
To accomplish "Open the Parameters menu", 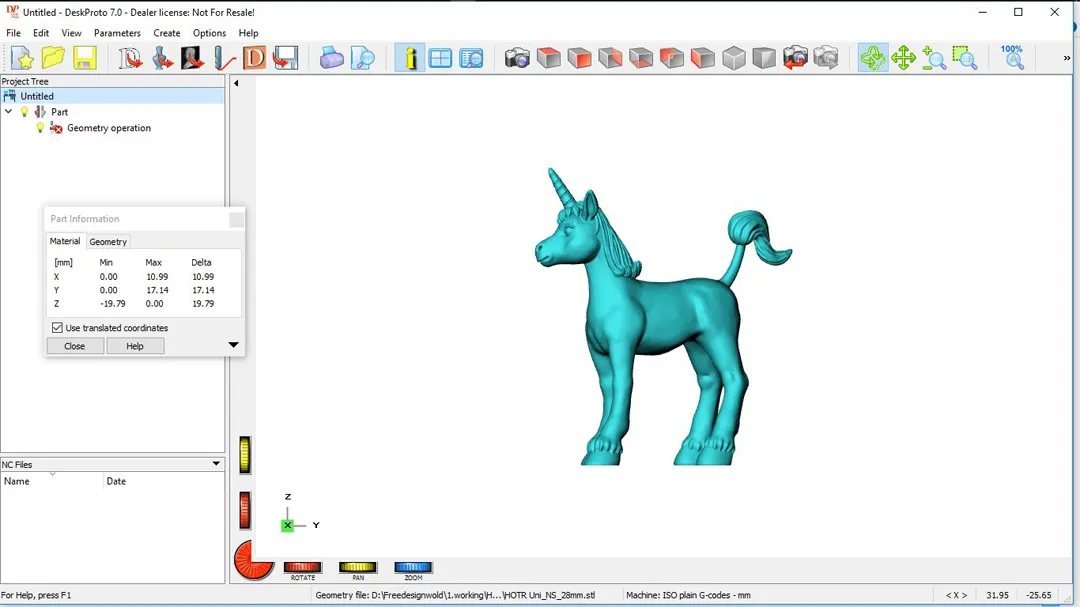I will (x=117, y=33).
